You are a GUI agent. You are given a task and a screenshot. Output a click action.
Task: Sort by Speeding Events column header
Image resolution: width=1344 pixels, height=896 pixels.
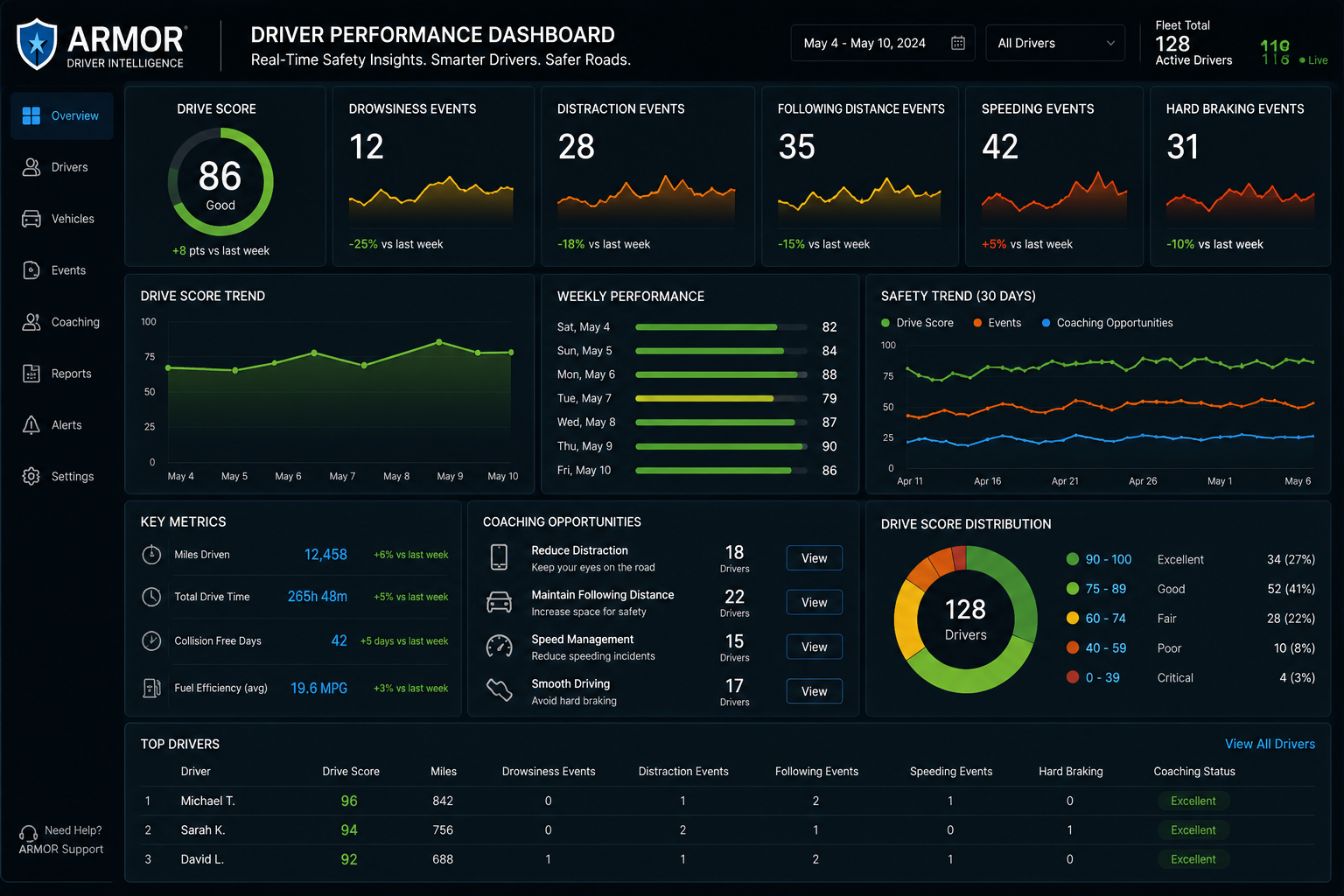(951, 772)
